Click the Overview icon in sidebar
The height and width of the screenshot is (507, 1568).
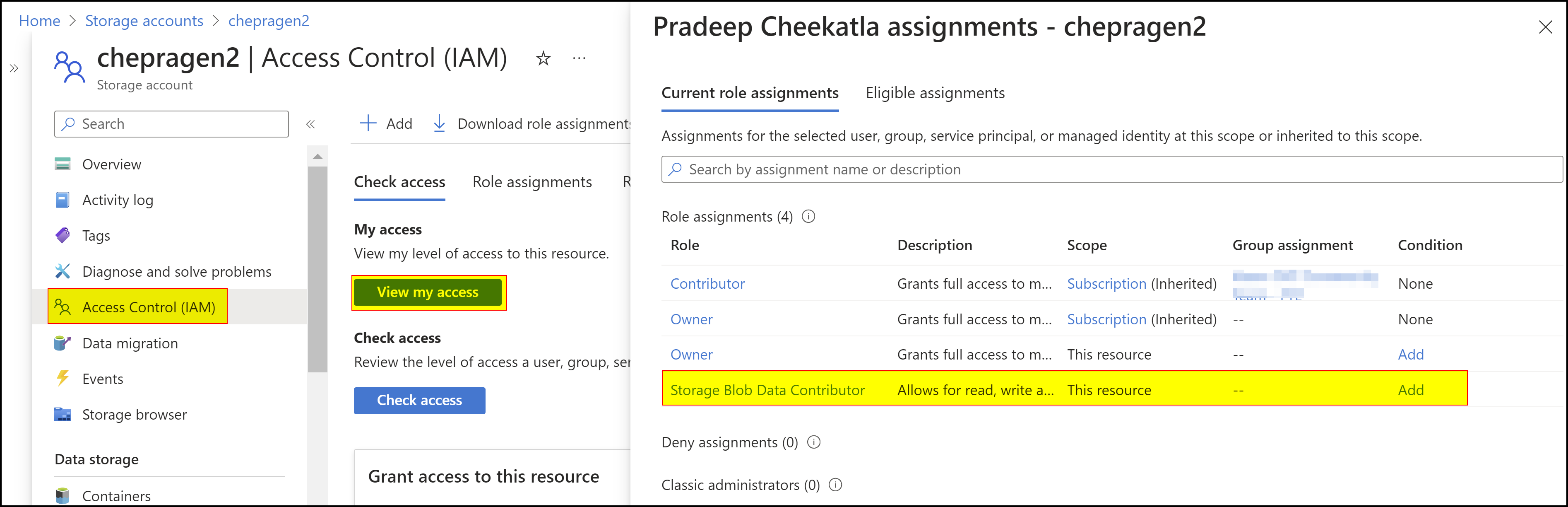[x=63, y=164]
